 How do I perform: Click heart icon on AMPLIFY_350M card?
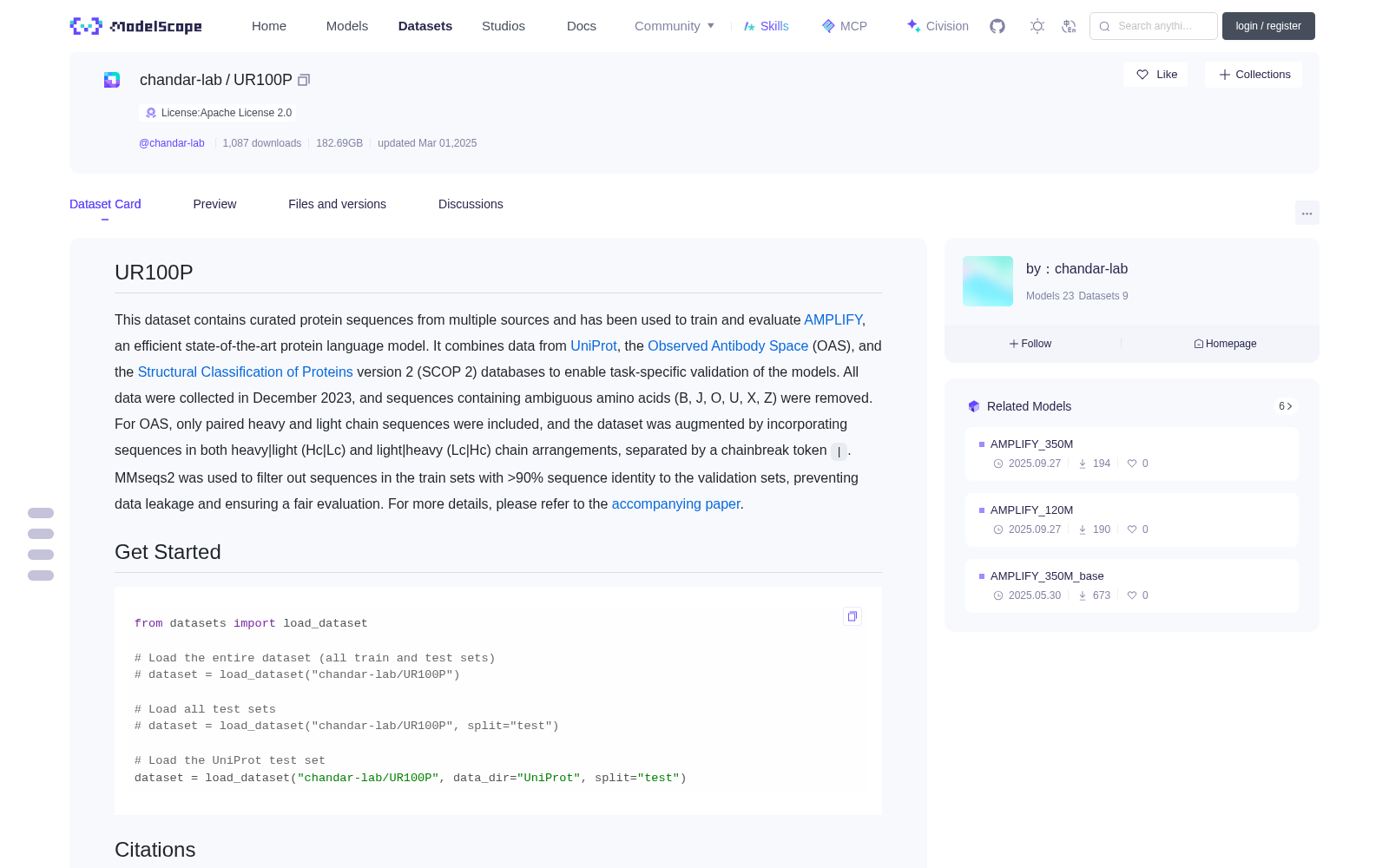pyautogui.click(x=1132, y=464)
